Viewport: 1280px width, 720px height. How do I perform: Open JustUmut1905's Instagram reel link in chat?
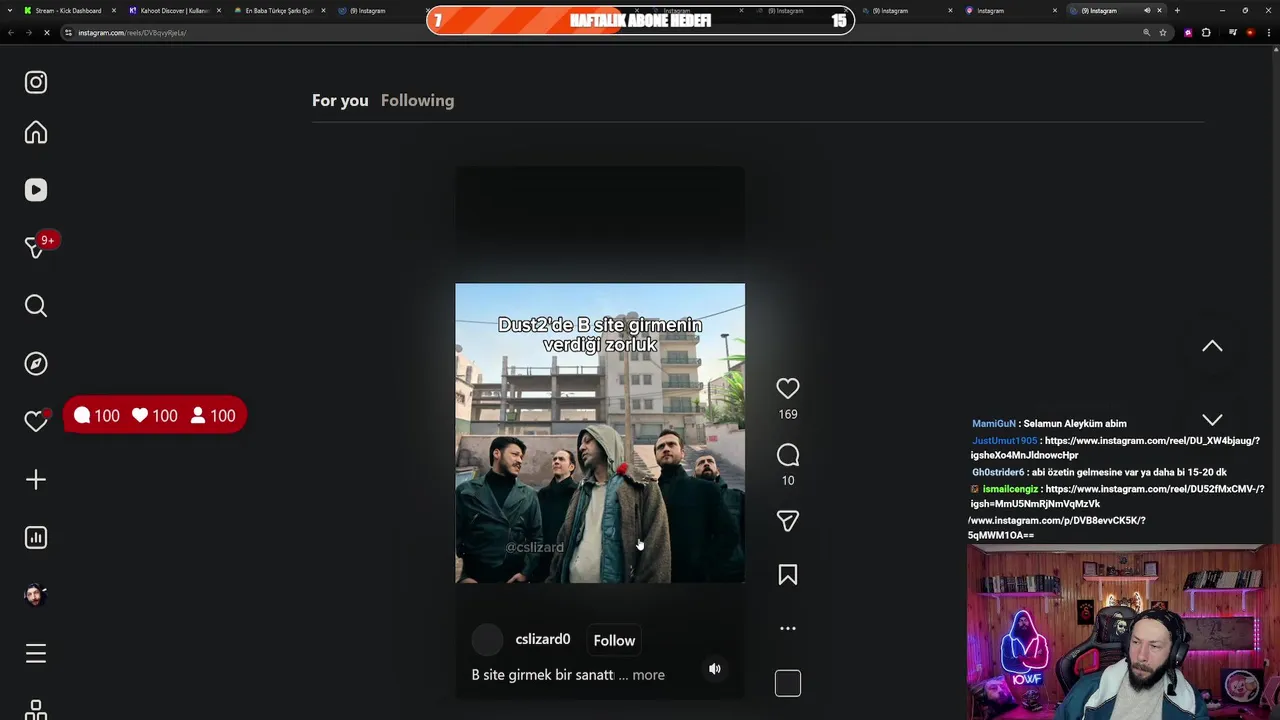click(x=1115, y=448)
